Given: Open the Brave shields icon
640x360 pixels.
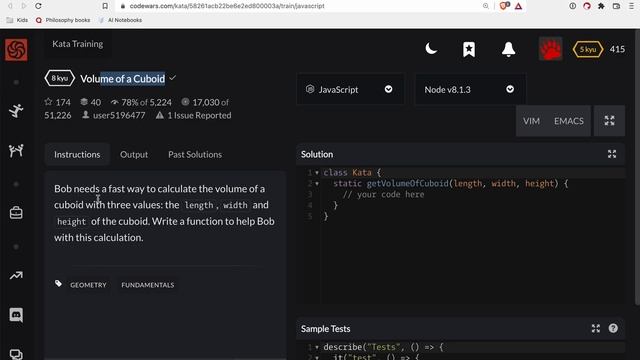Looking at the screenshot, I should [x=504, y=6].
